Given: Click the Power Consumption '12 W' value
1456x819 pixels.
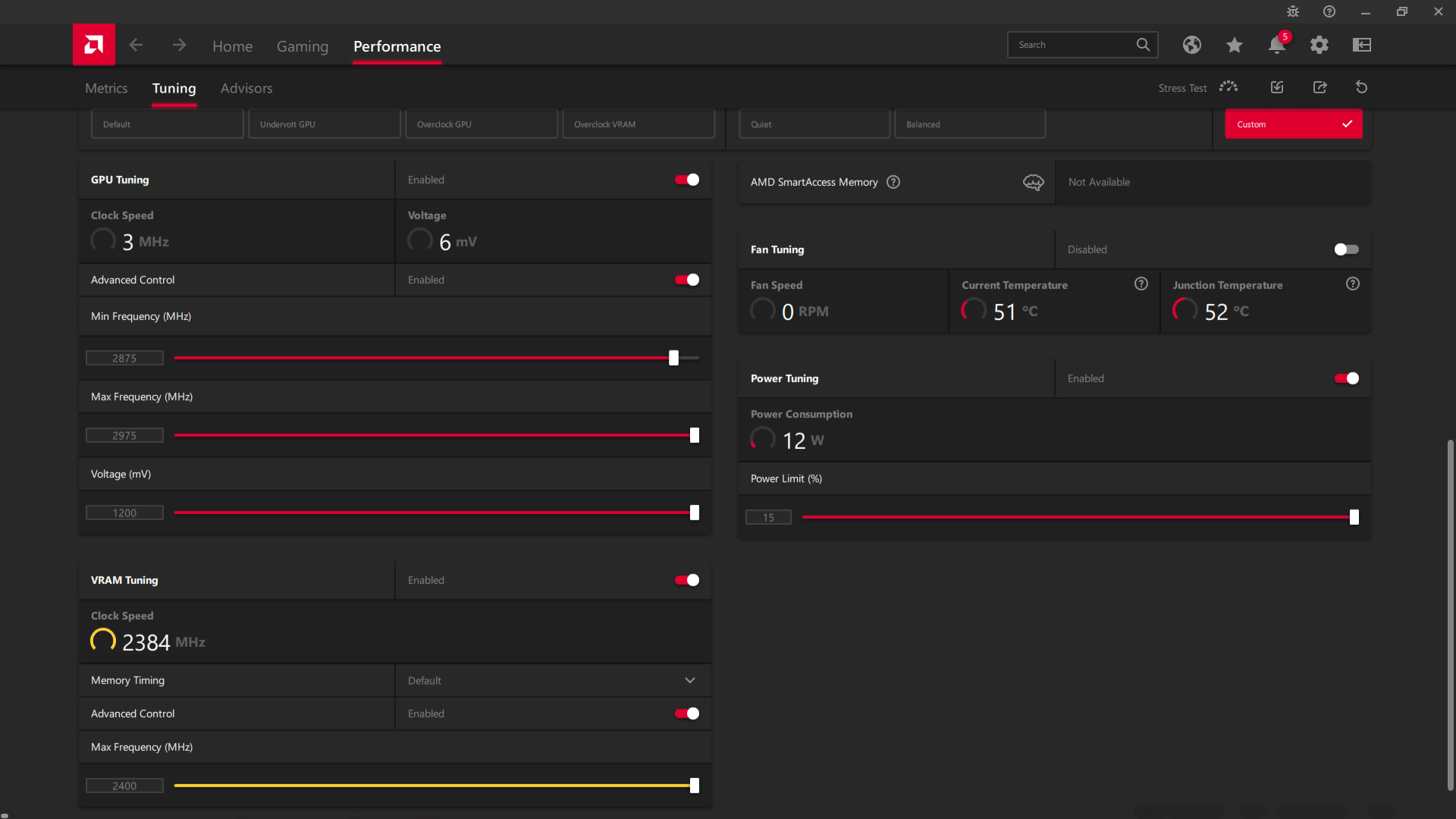Looking at the screenshot, I should (803, 441).
